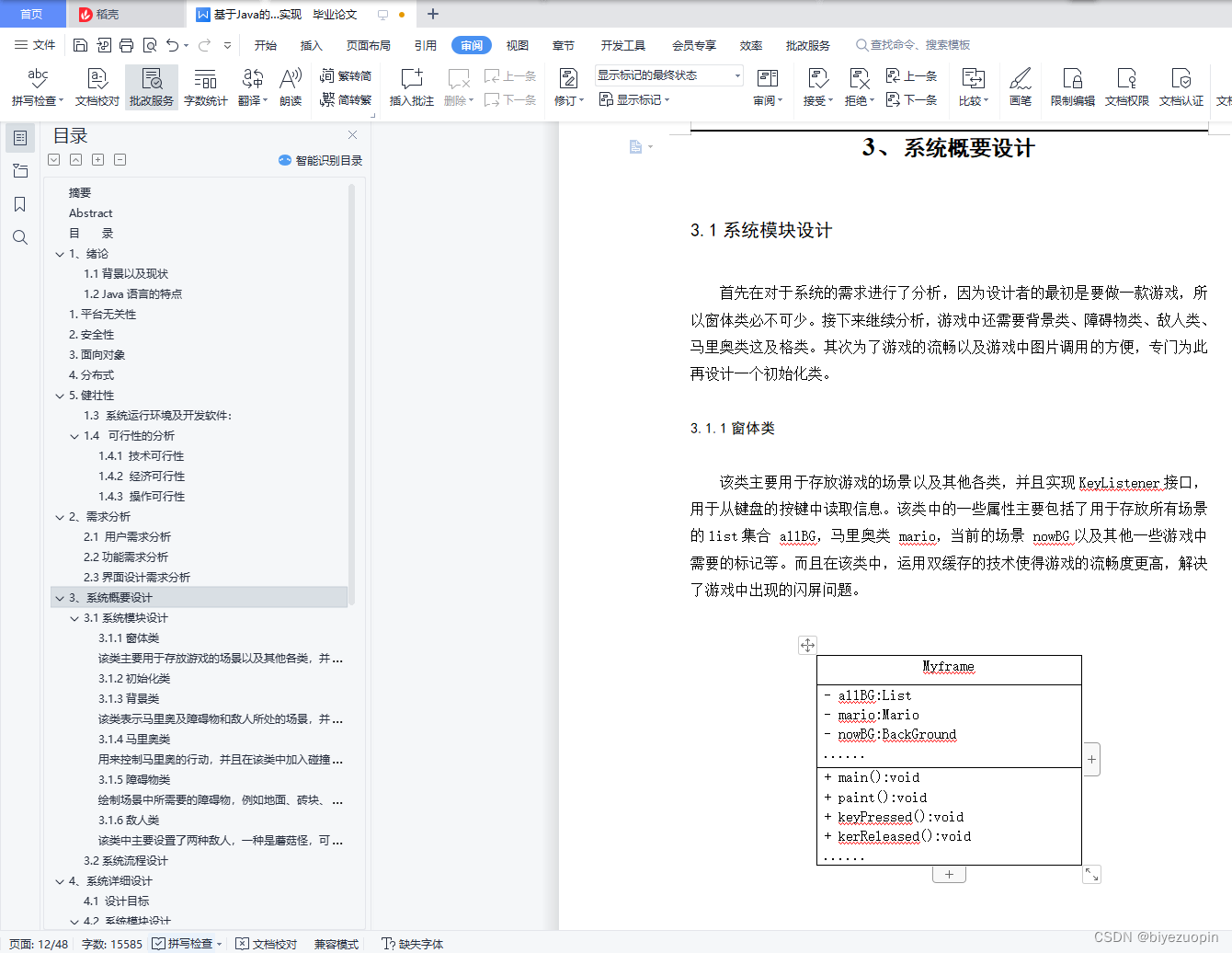Reject the change with 拒绝
This screenshot has width=1232, height=953.
(x=860, y=86)
